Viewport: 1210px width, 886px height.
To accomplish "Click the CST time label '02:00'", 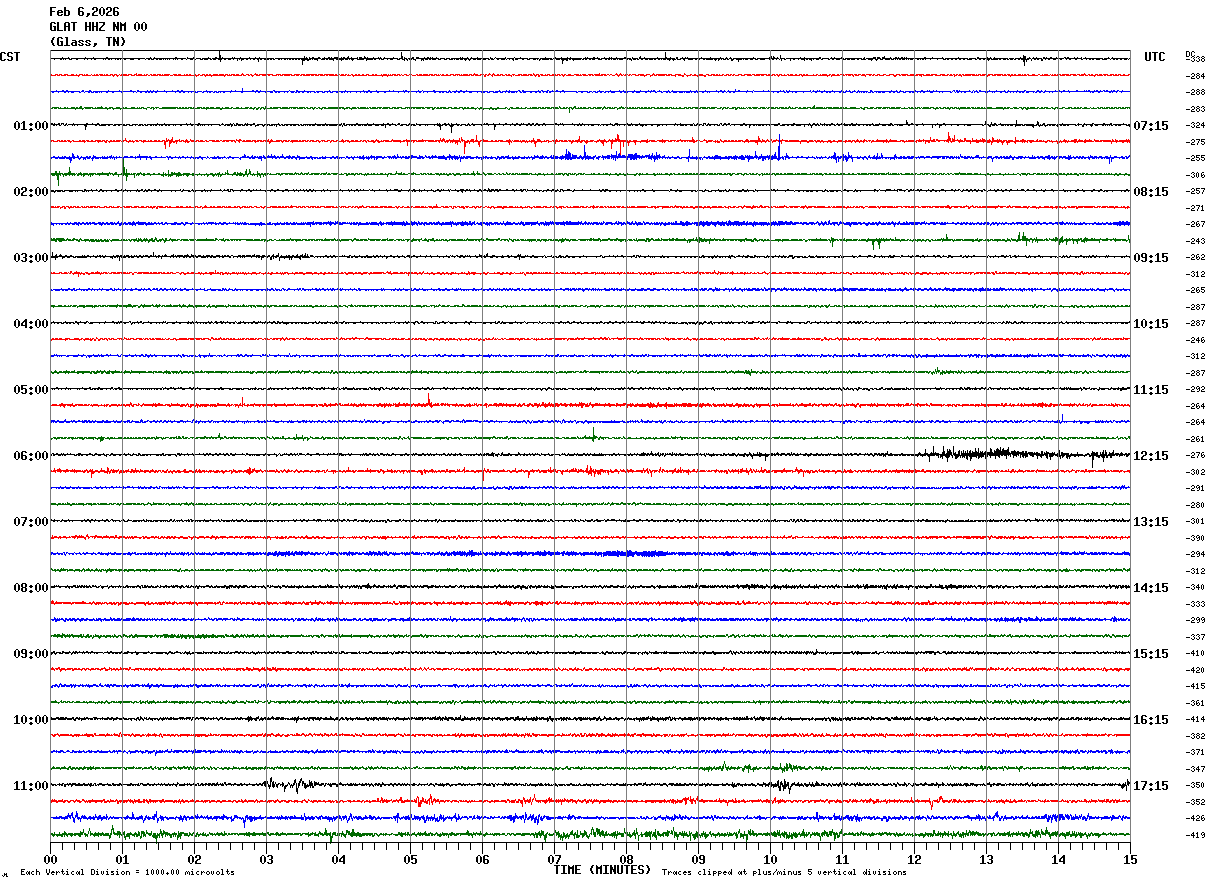I will [31, 192].
